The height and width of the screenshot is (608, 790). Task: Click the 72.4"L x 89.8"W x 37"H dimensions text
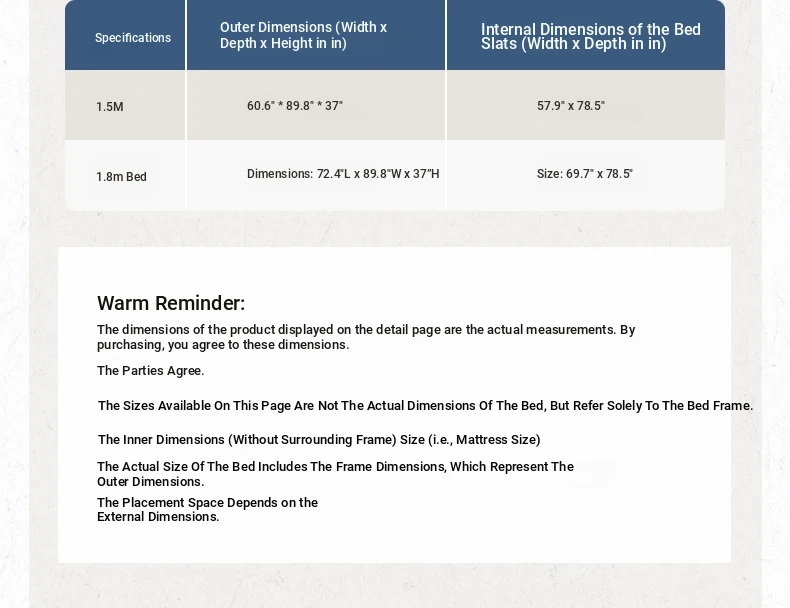tap(343, 174)
